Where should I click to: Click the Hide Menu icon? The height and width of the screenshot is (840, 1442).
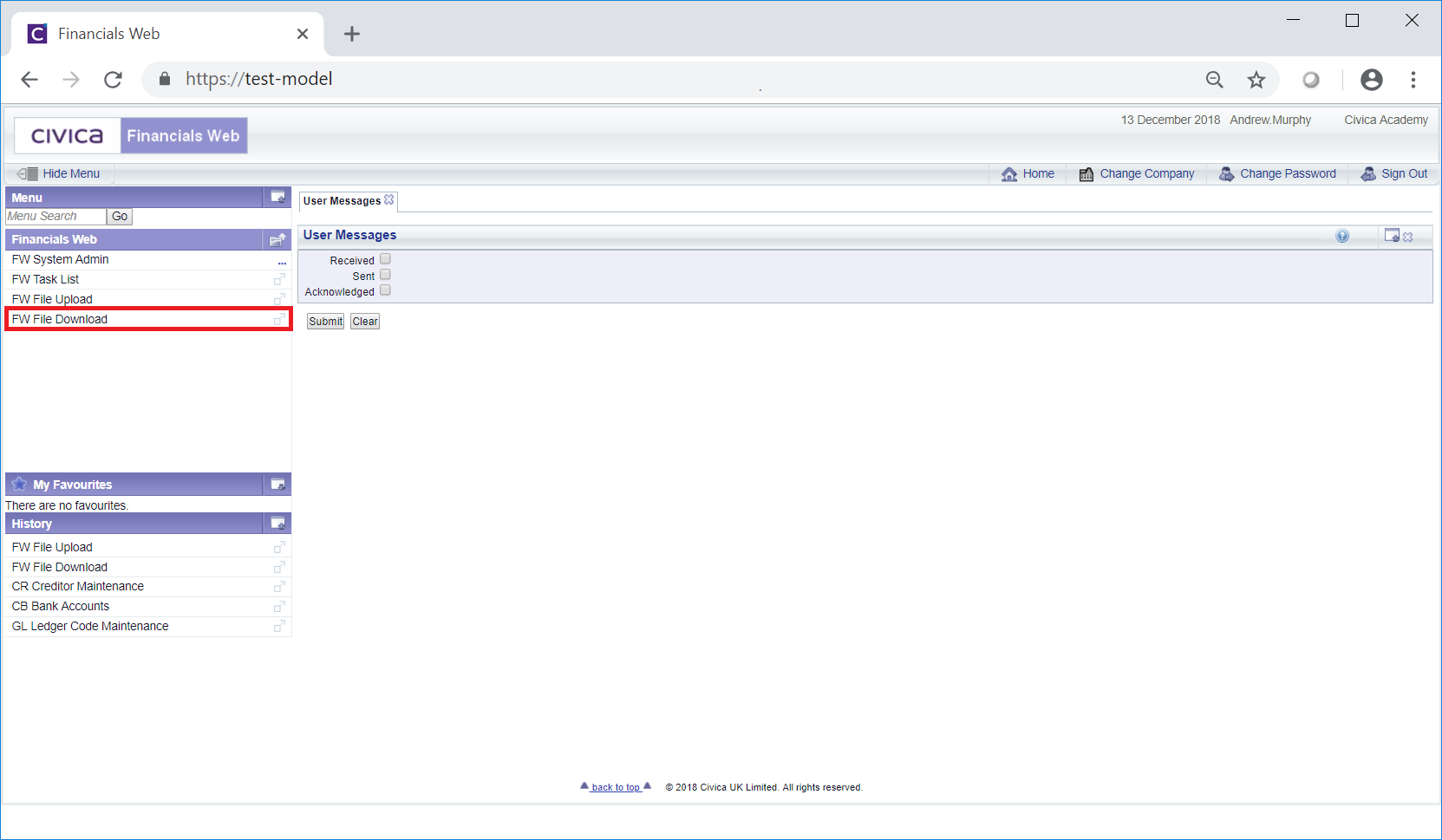coord(28,173)
